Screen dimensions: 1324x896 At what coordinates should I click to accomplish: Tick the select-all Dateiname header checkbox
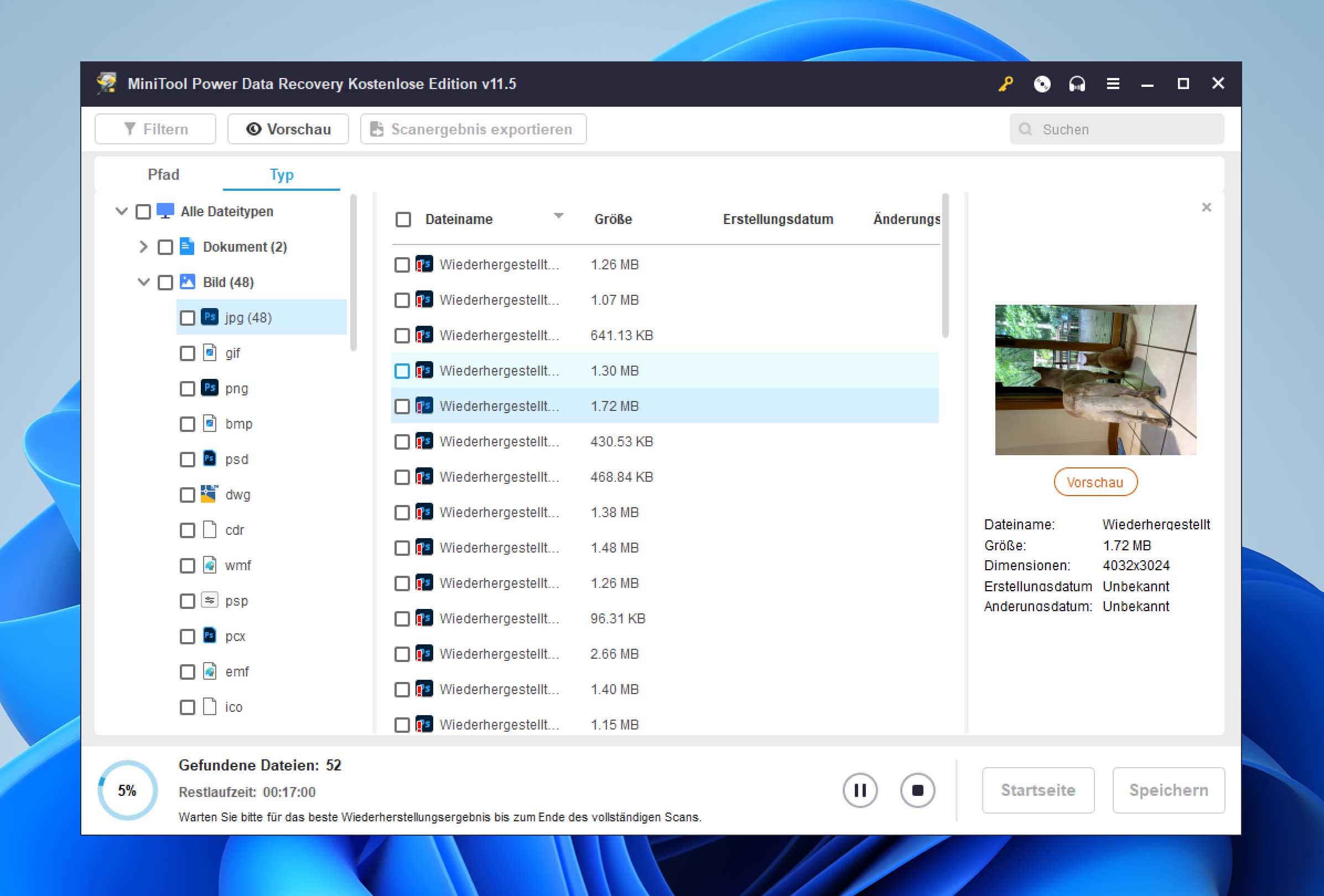[403, 220]
